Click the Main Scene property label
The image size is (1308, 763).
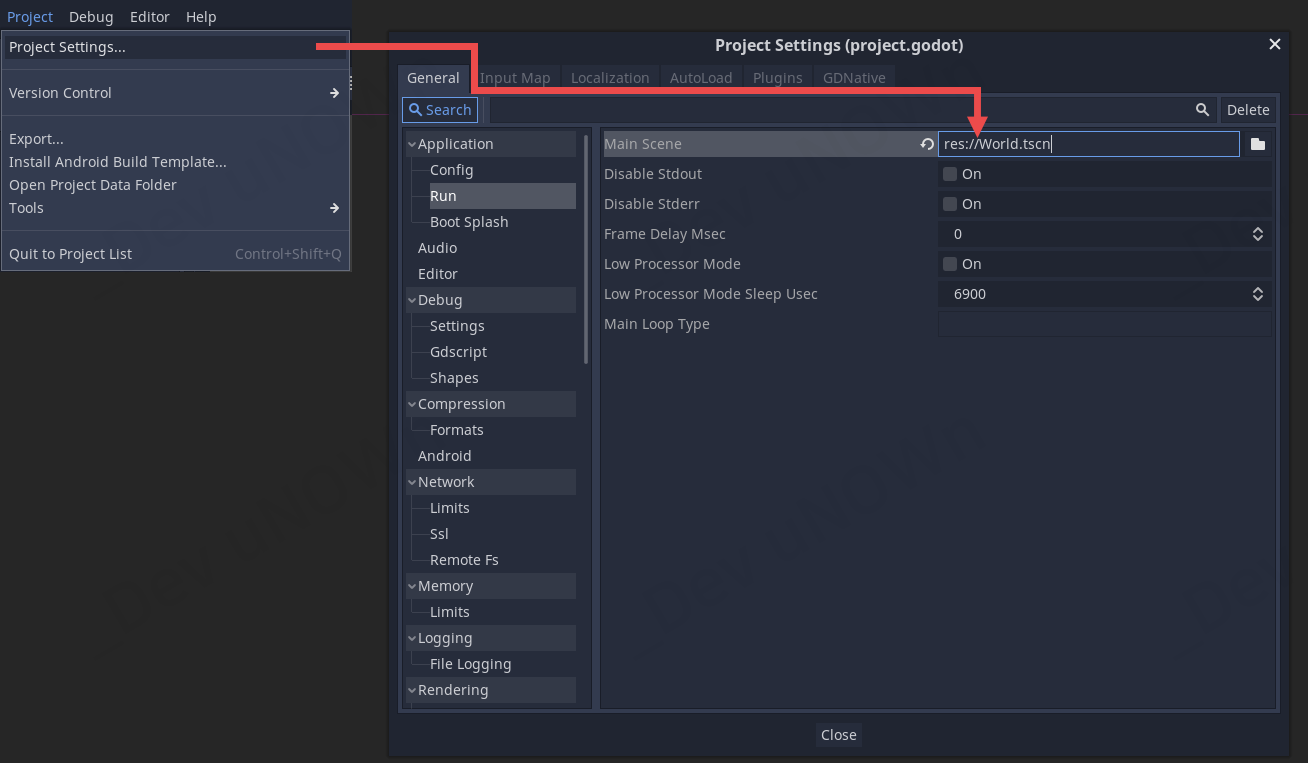click(643, 144)
